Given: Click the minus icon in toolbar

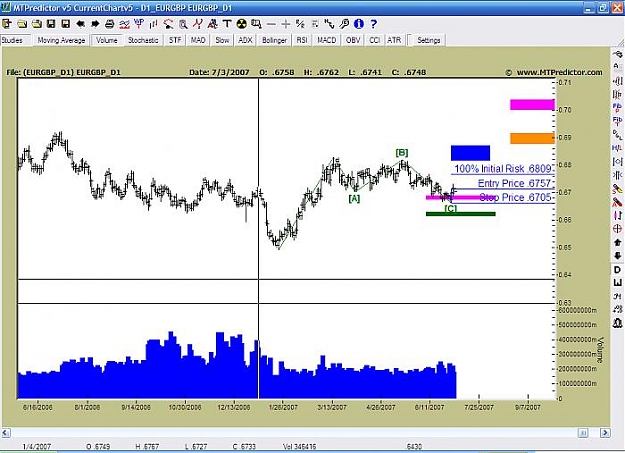Looking at the screenshot, I should tap(271, 24).
